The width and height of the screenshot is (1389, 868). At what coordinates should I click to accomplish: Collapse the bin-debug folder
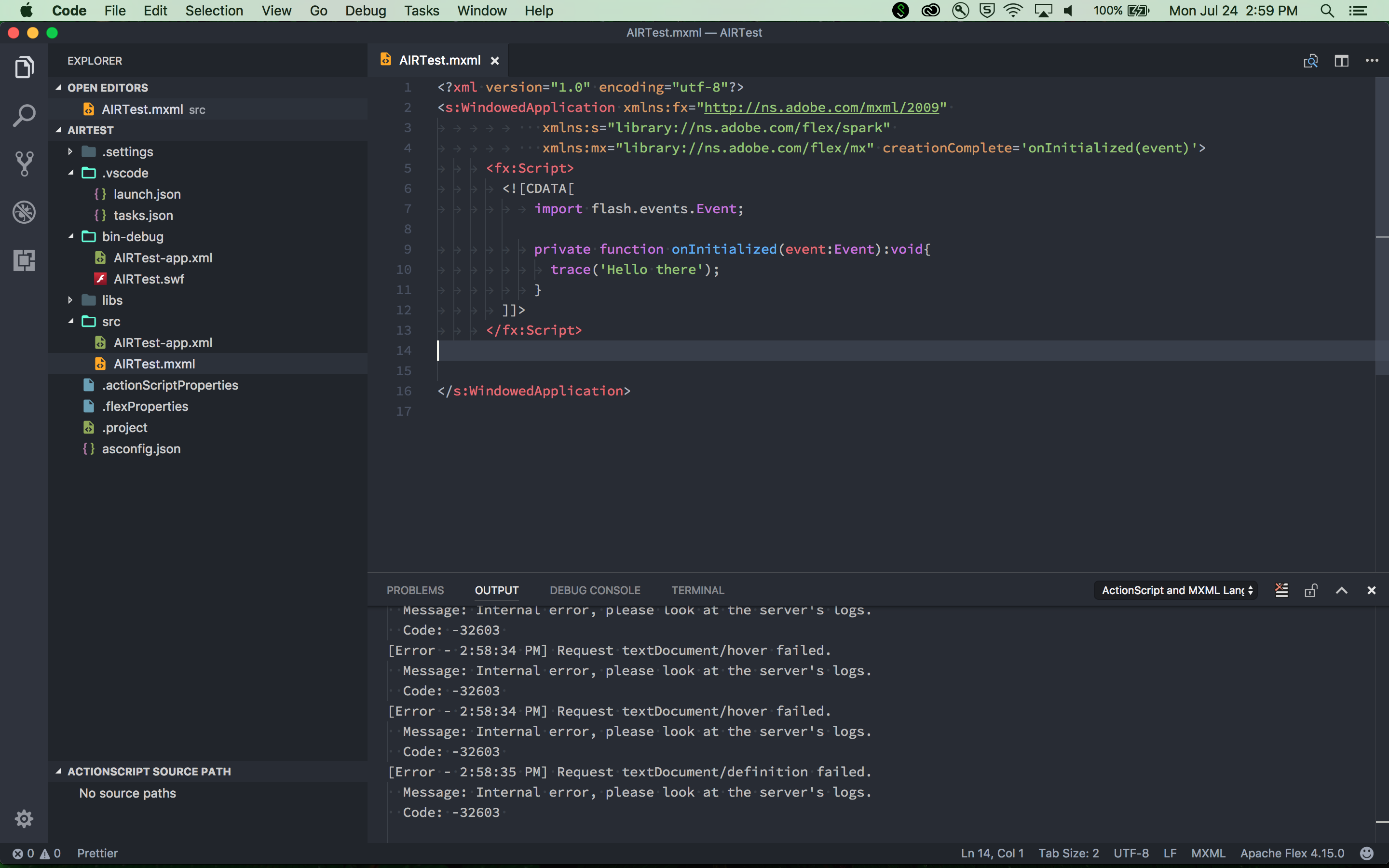[x=70, y=236]
